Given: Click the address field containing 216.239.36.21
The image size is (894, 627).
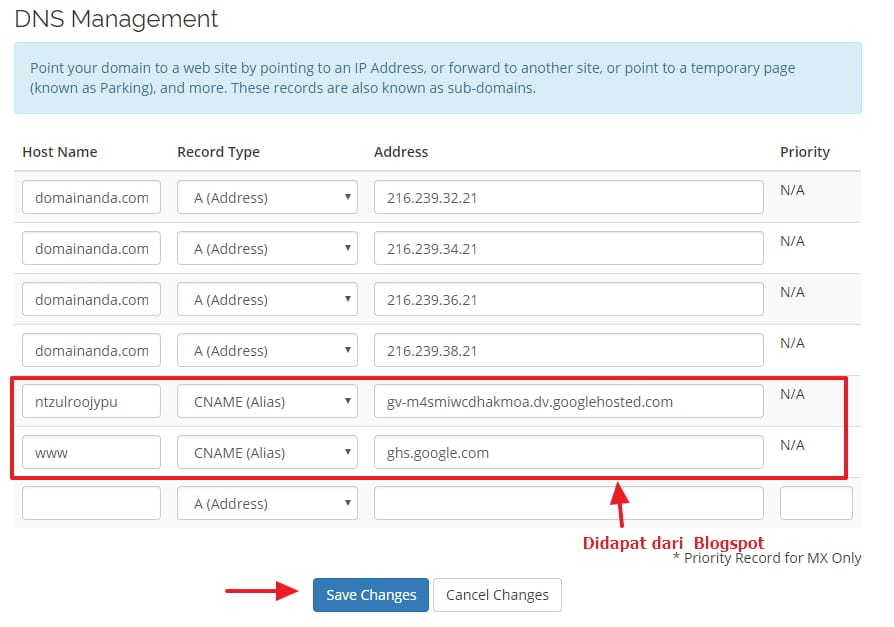Looking at the screenshot, I should tap(568, 300).
